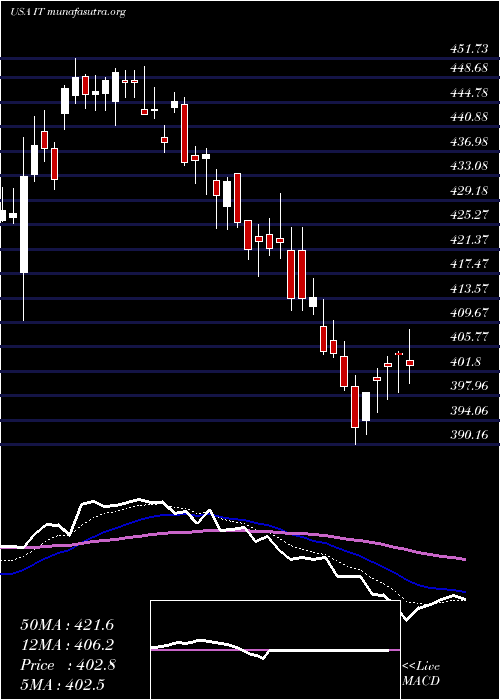Click the 413.57 price axis label

point(469,288)
